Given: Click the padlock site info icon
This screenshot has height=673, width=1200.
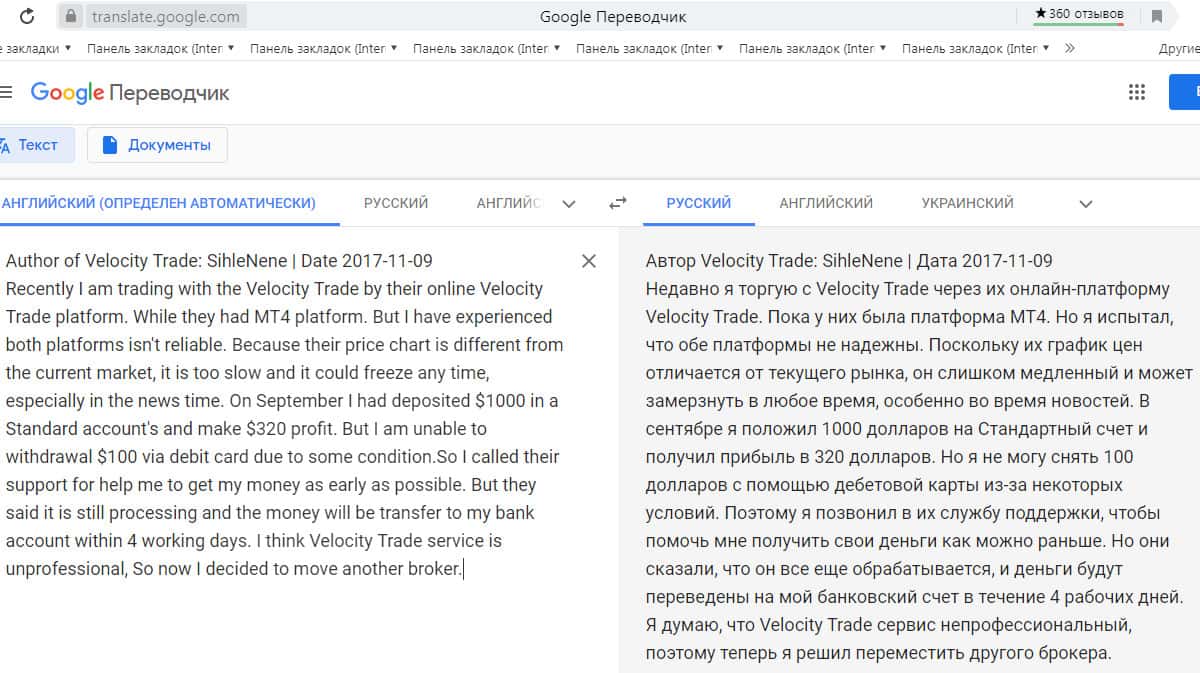Looking at the screenshot, I should click(x=70, y=16).
